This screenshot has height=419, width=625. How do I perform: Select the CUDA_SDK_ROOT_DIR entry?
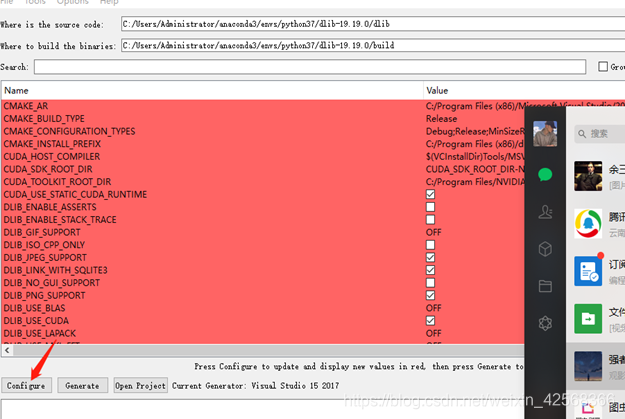point(48,169)
